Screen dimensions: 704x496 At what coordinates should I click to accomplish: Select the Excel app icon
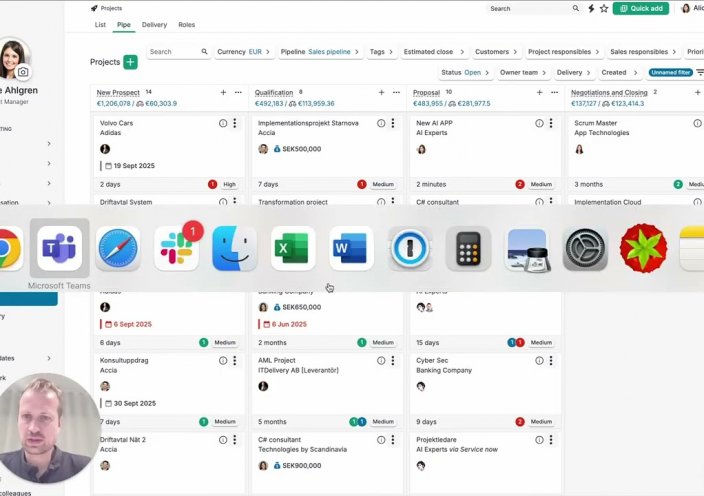pos(293,248)
